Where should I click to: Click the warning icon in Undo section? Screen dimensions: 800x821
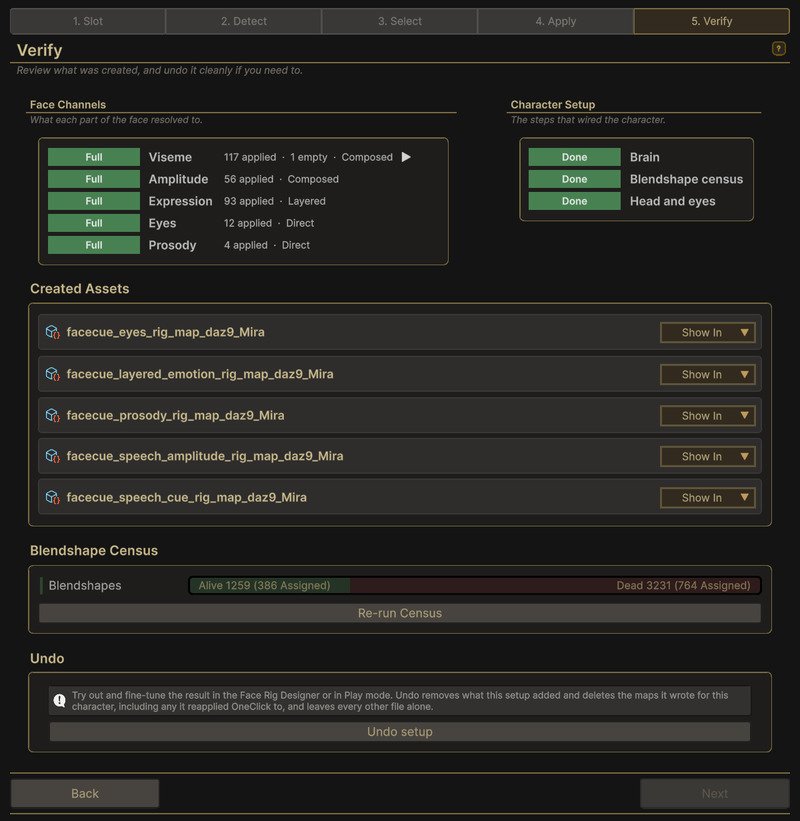[x=60, y=701]
